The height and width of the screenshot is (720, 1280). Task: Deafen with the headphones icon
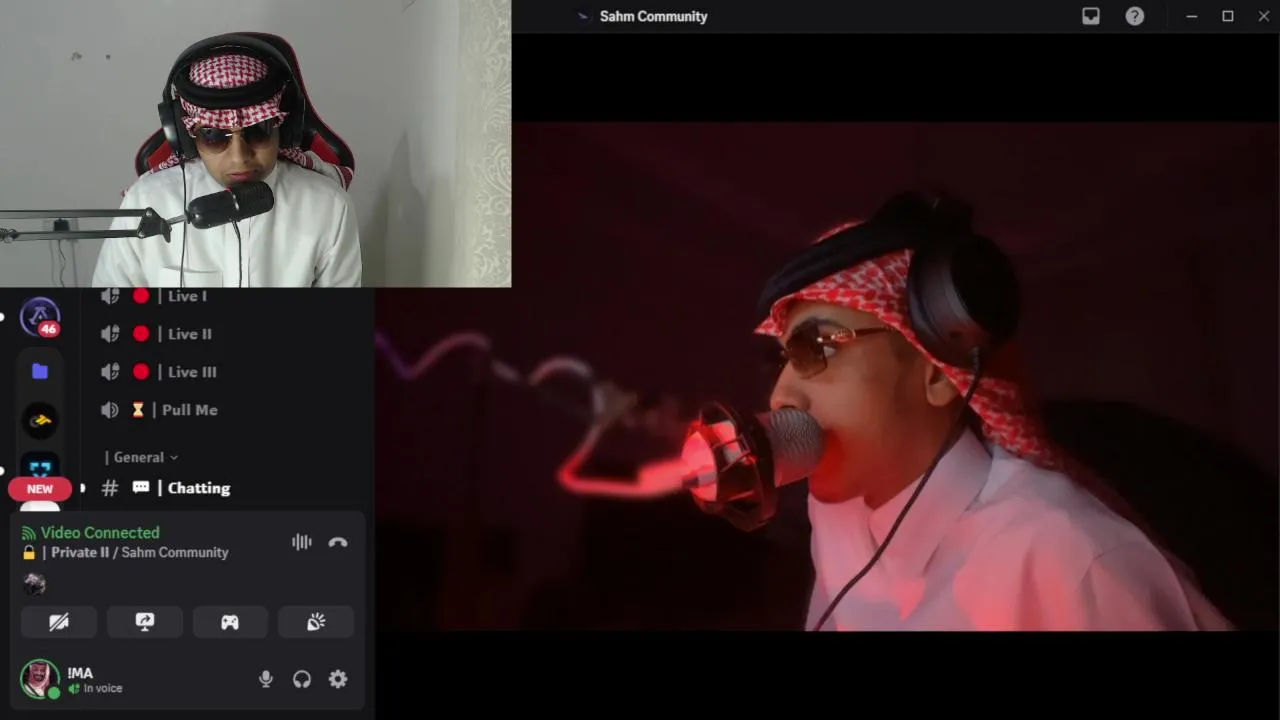click(302, 679)
